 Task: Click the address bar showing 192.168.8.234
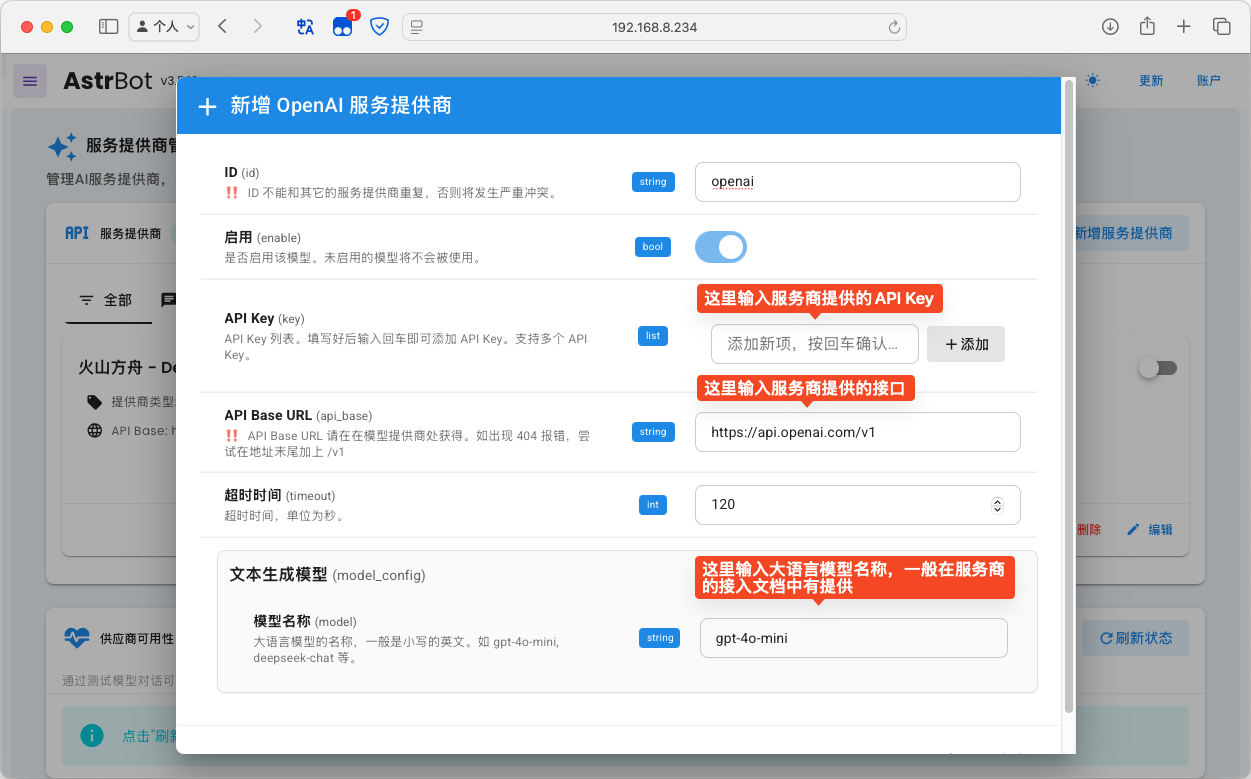(x=654, y=27)
